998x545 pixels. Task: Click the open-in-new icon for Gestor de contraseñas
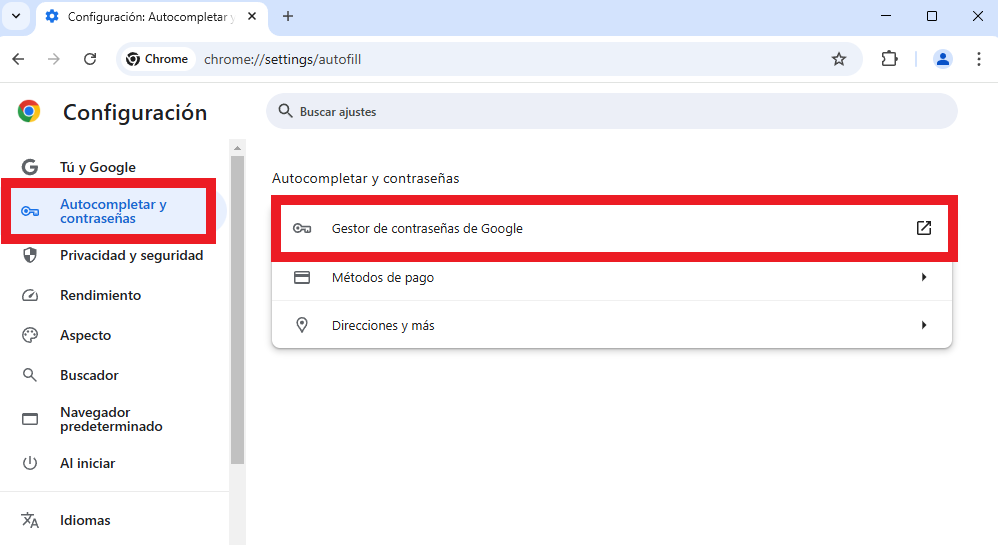[924, 228]
